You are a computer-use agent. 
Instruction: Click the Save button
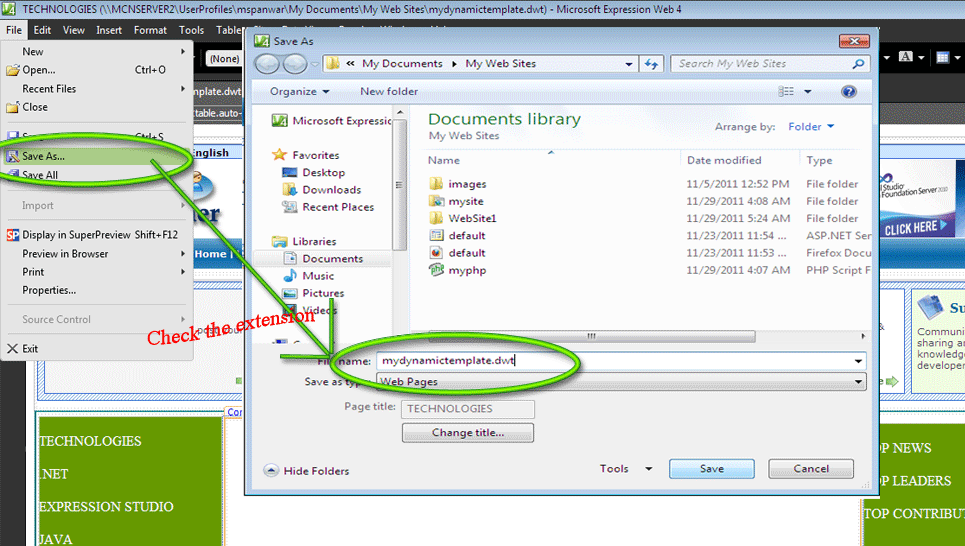(711, 468)
